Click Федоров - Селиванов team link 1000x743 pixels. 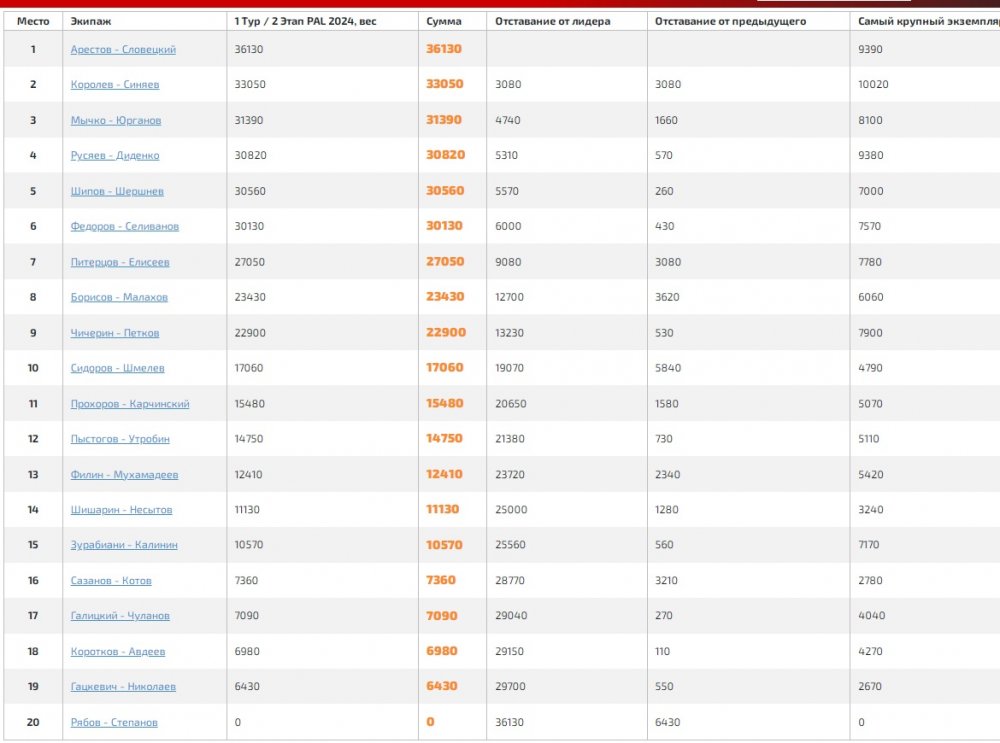click(x=125, y=227)
